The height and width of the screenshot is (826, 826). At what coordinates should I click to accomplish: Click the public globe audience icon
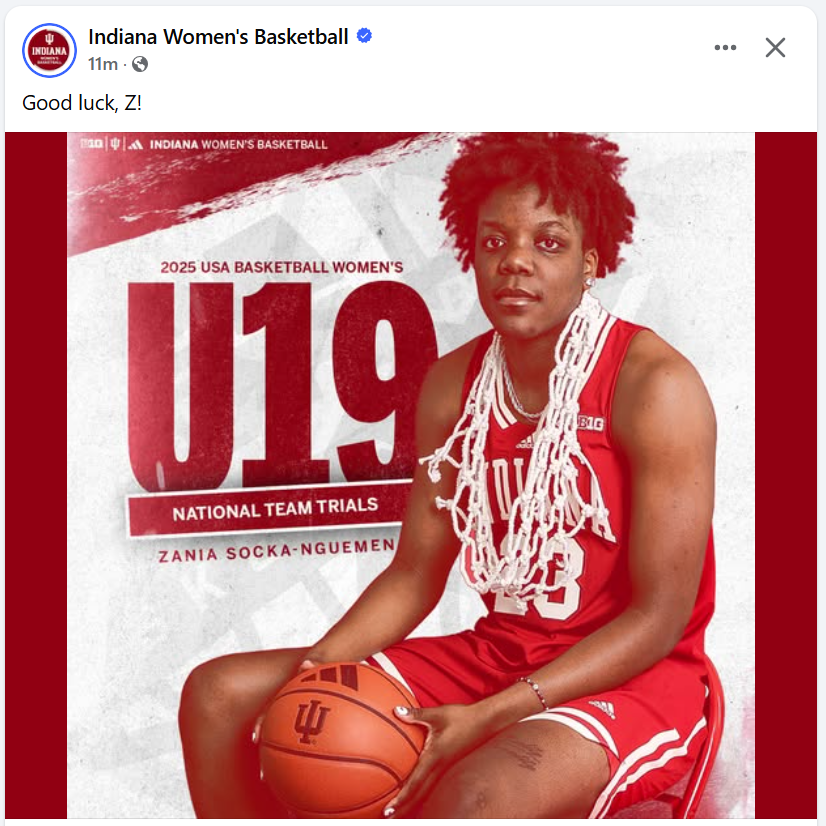[x=140, y=64]
